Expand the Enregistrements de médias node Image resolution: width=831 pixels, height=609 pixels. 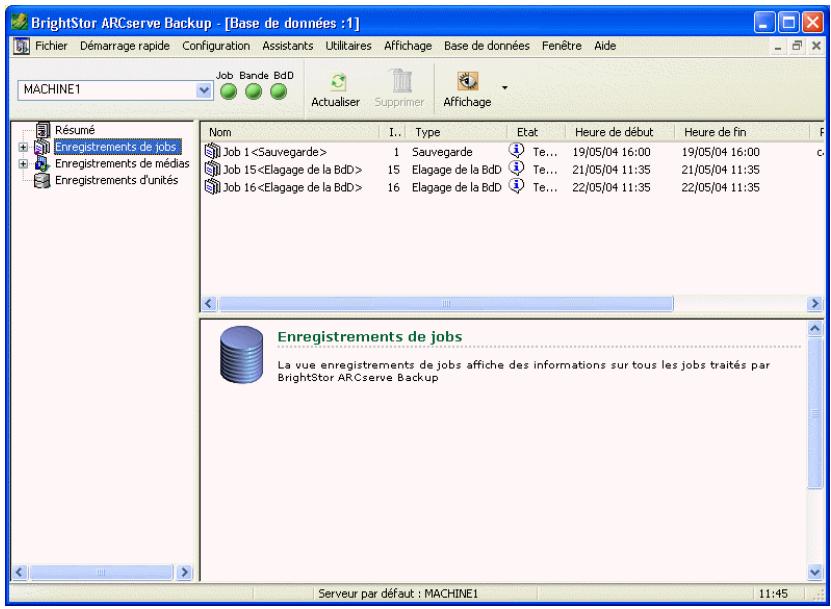23,164
